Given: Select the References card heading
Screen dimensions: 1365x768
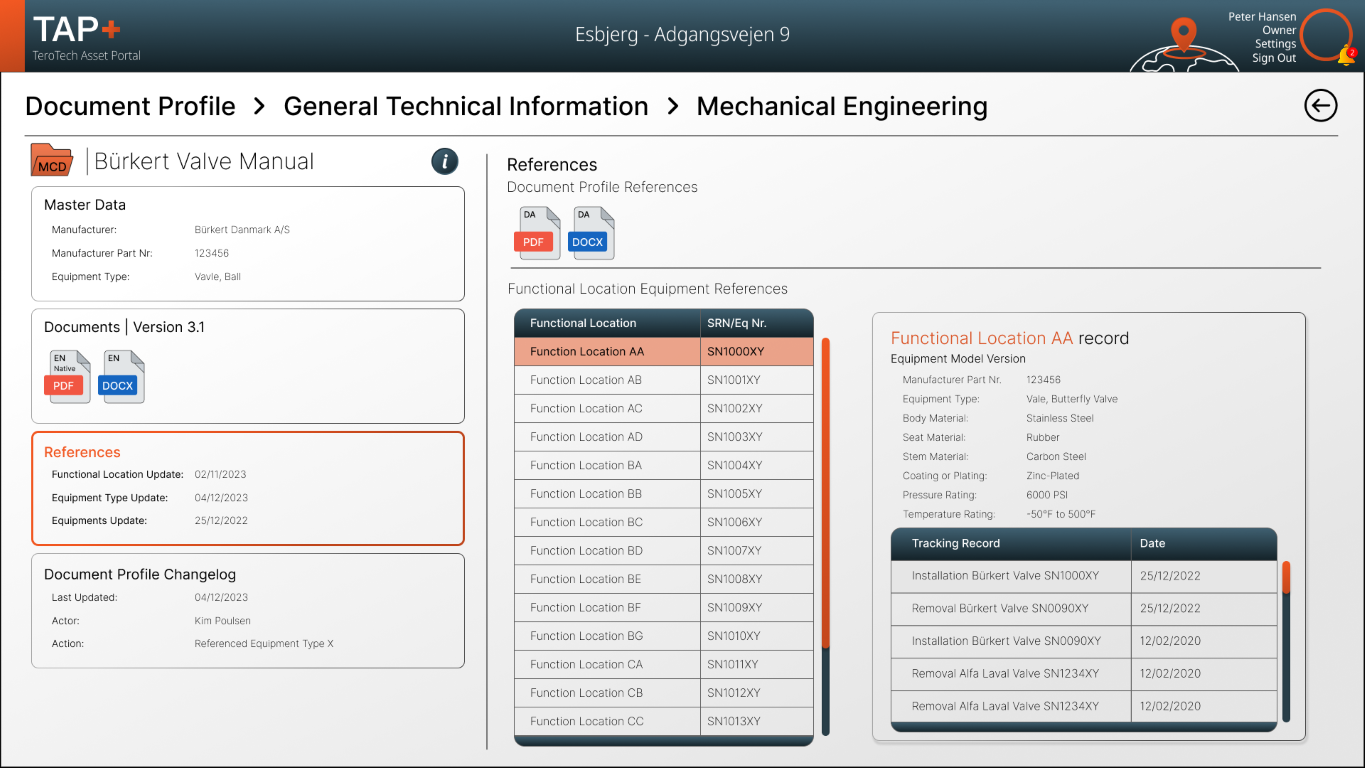Looking at the screenshot, I should pos(82,452).
